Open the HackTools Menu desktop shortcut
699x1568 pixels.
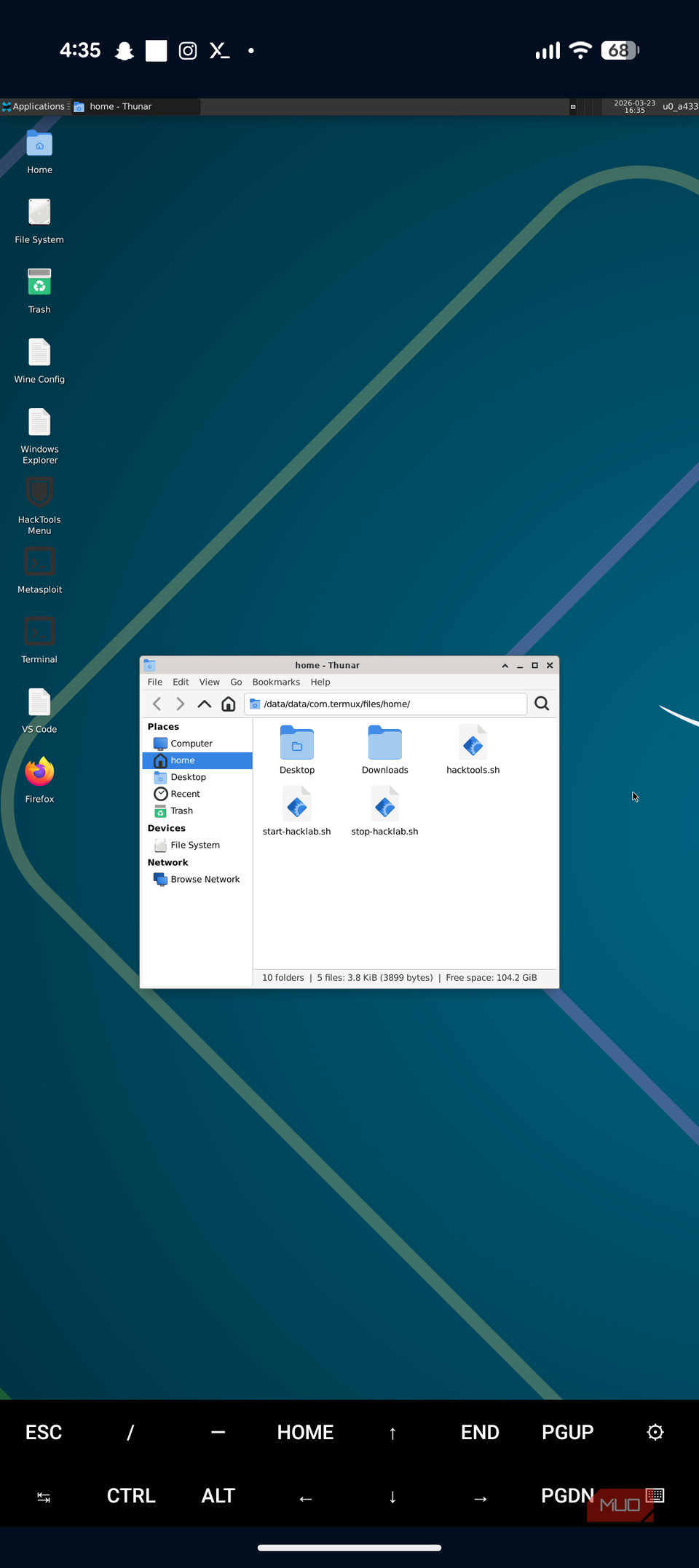tap(39, 506)
